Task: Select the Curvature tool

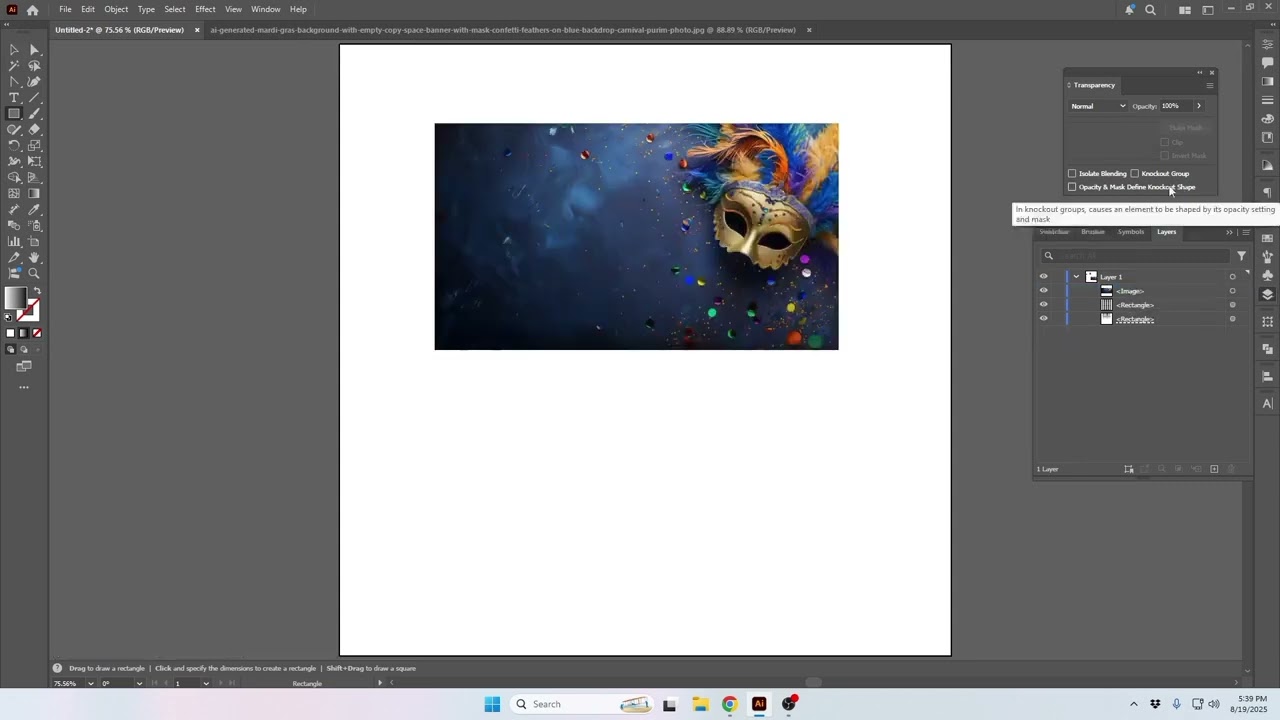Action: 34,82
